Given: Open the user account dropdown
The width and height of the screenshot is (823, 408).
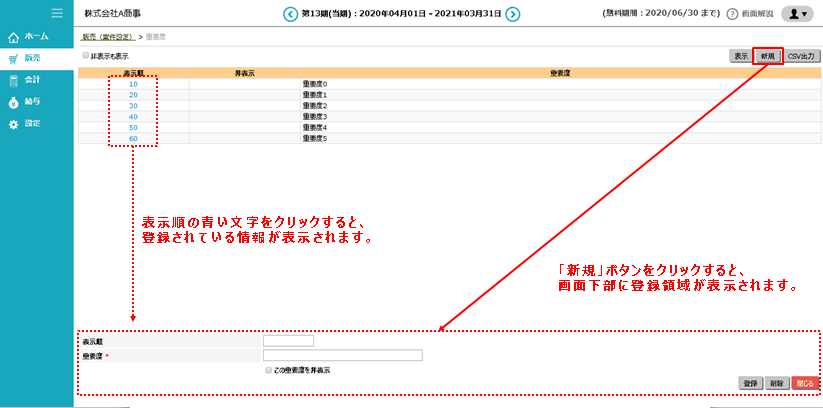Looking at the screenshot, I should click(x=797, y=14).
